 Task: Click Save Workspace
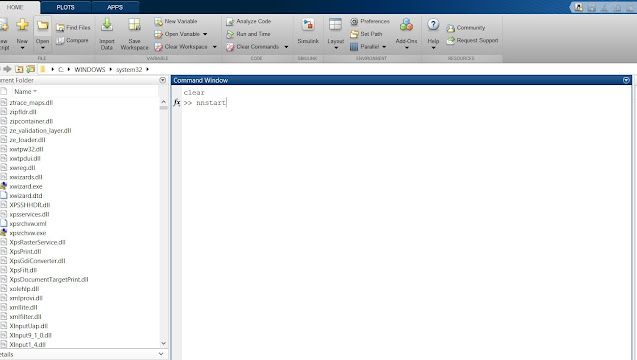point(134,35)
